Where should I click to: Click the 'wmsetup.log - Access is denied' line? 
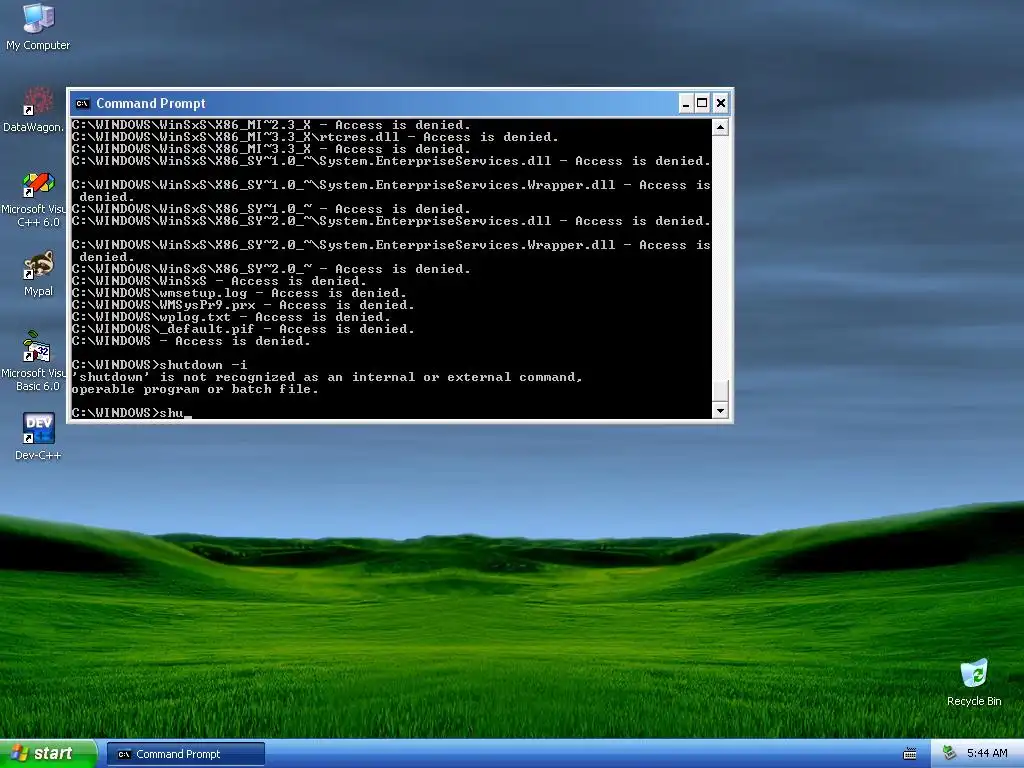239,293
